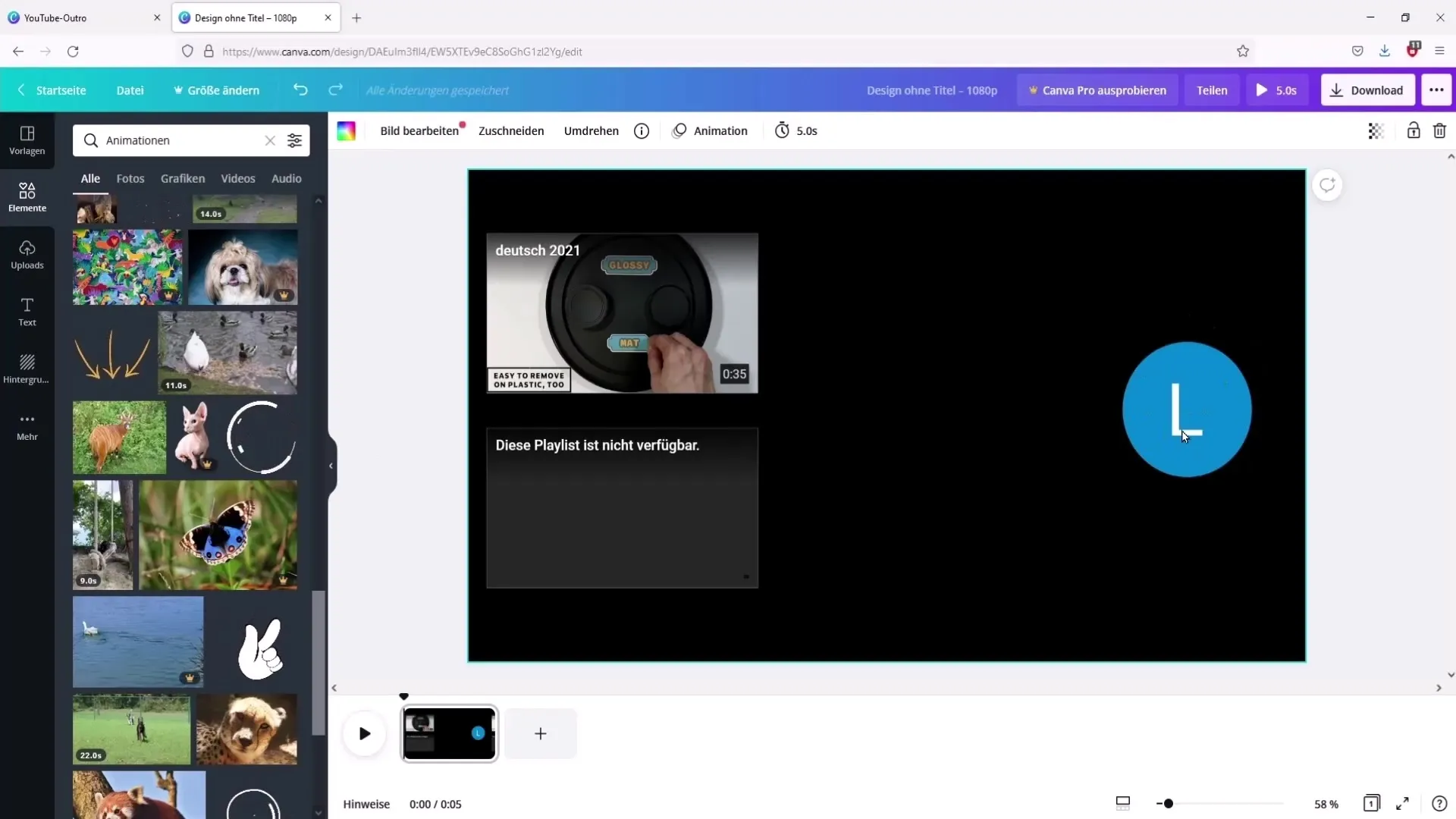The image size is (1456, 819).
Task: Pick the ducks 11.0s video
Action: click(227, 353)
